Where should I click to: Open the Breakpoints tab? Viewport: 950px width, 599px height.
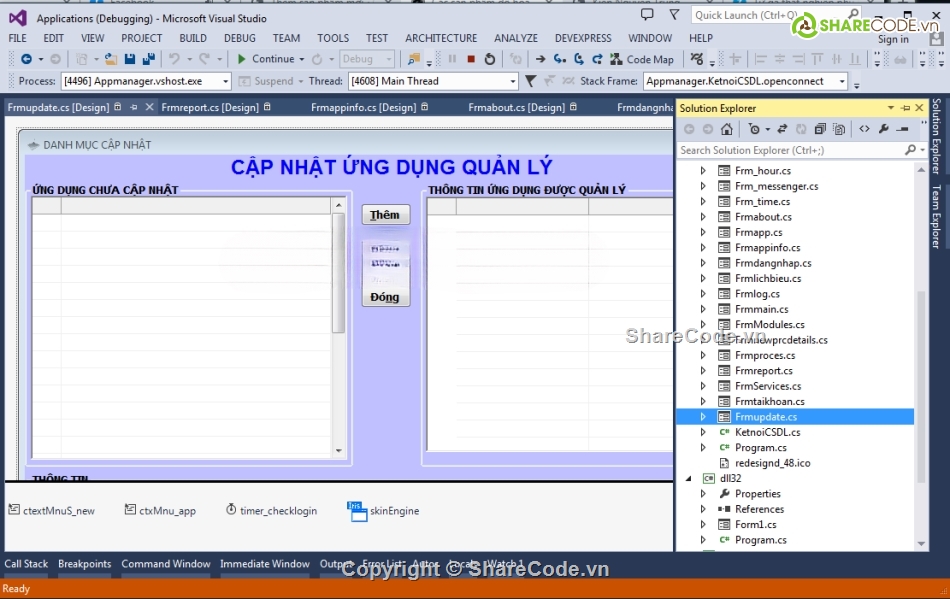click(85, 563)
